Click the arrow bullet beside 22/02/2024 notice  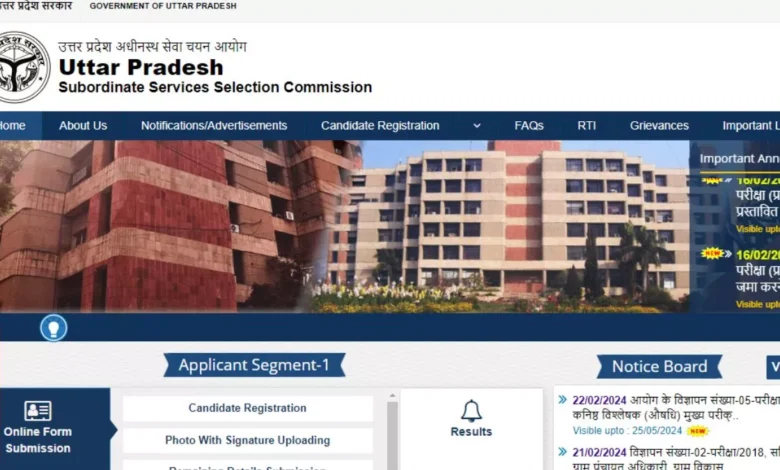click(563, 399)
